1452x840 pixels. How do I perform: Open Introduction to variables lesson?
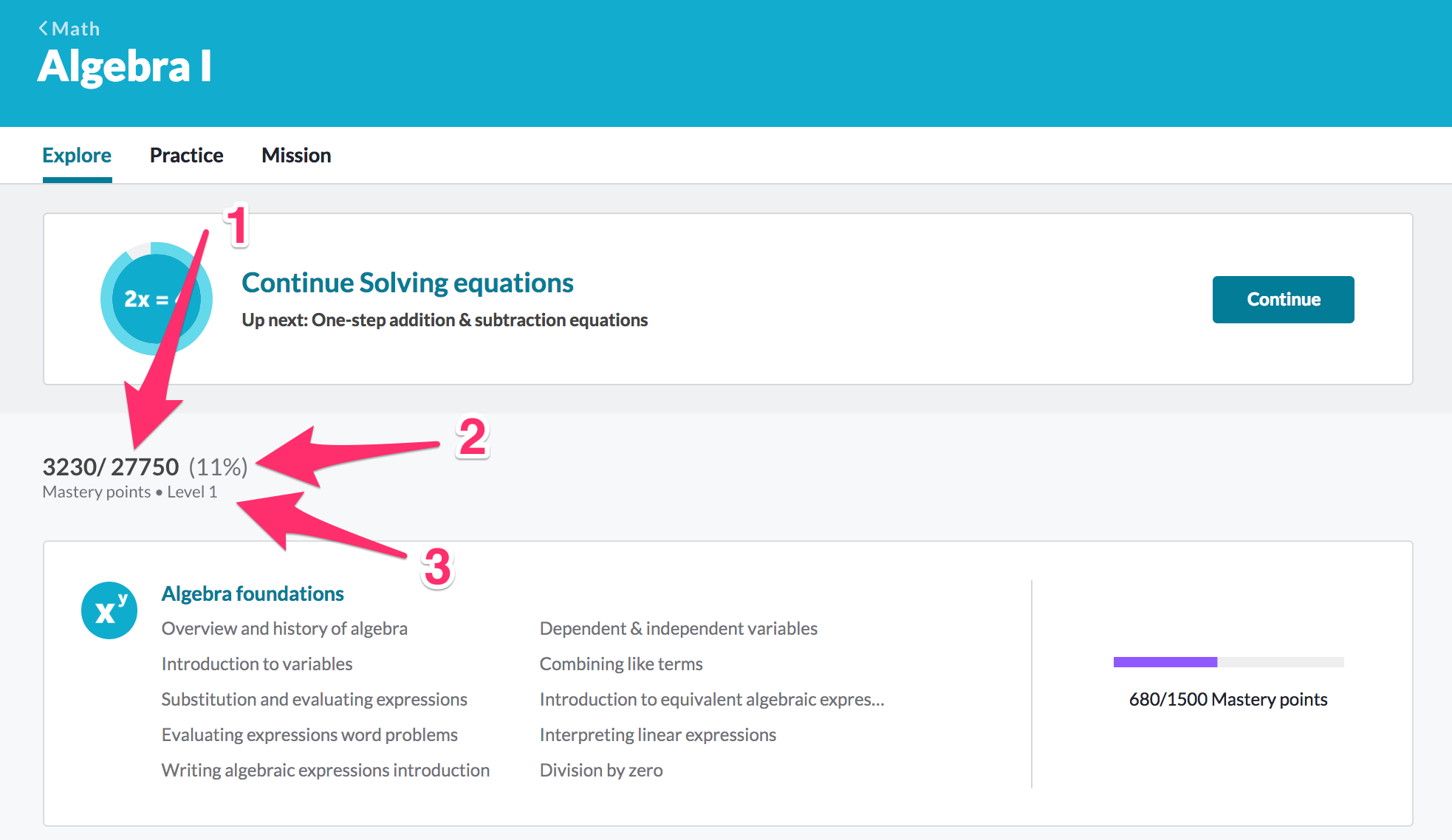click(257, 664)
